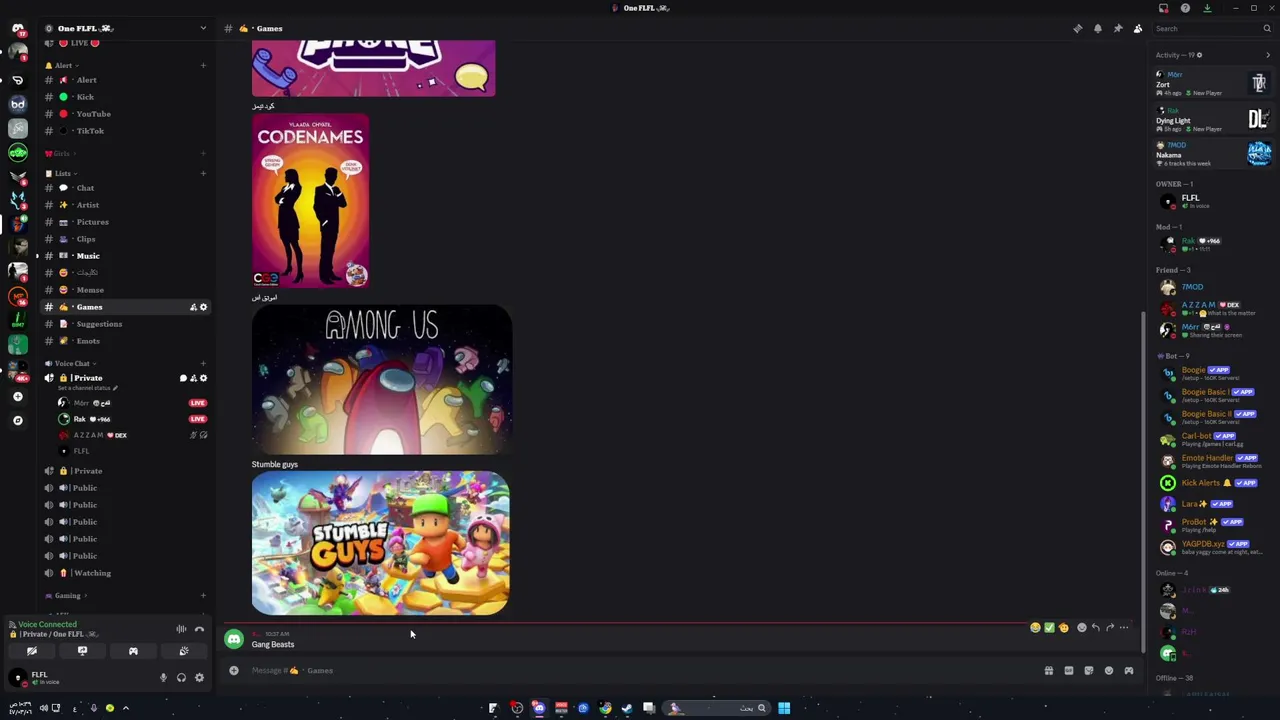The height and width of the screenshot is (720, 1280).
Task: Click the green download update icon
Action: pyautogui.click(x=1207, y=8)
